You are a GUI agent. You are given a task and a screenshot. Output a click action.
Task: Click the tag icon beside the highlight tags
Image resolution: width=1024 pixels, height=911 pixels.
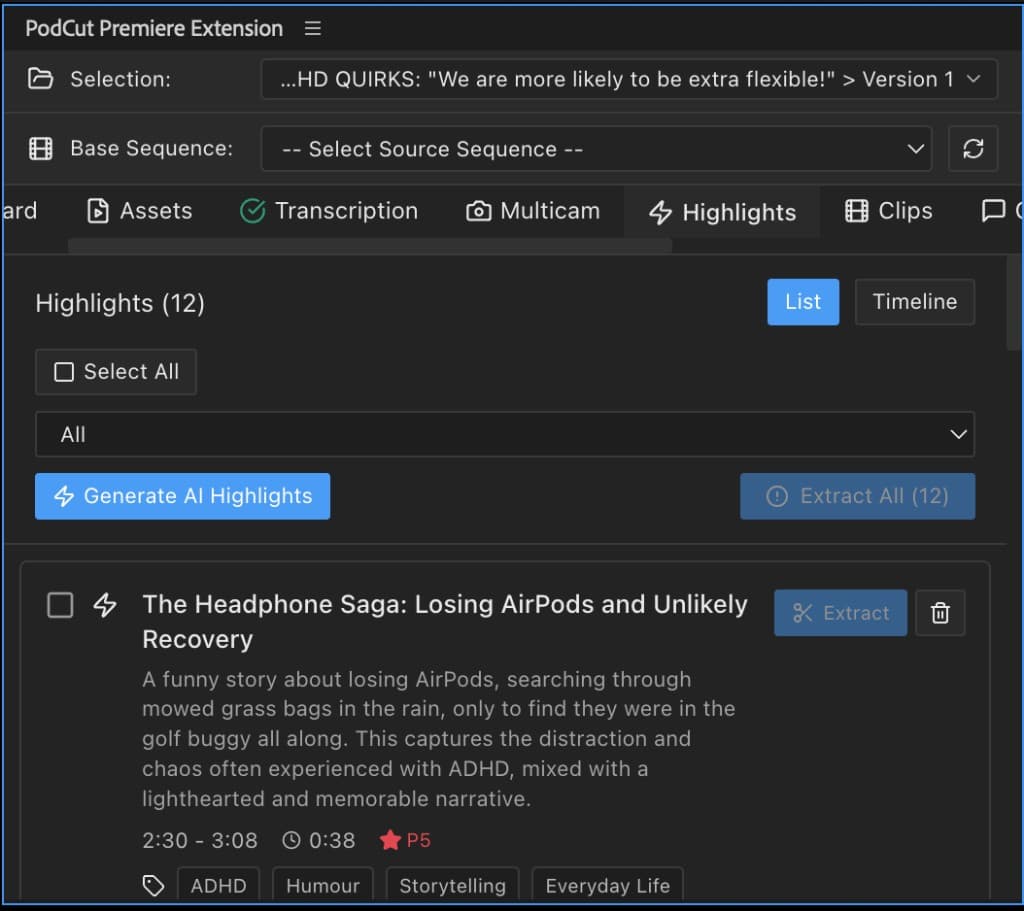[153, 884]
